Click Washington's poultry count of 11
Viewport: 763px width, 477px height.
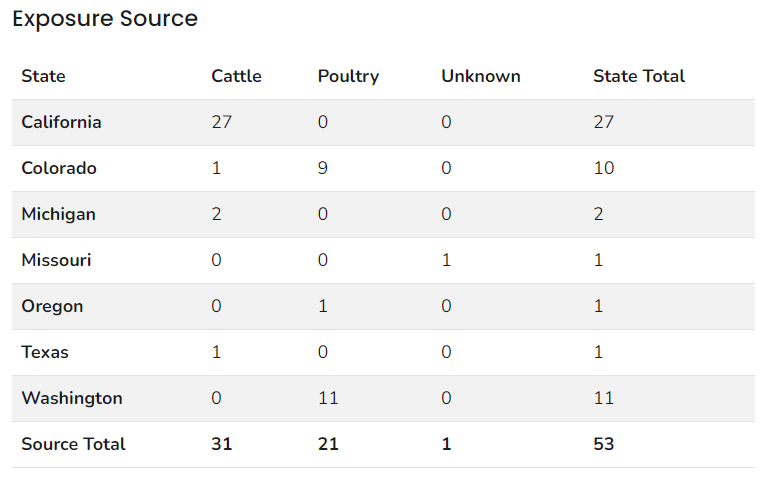(328, 398)
